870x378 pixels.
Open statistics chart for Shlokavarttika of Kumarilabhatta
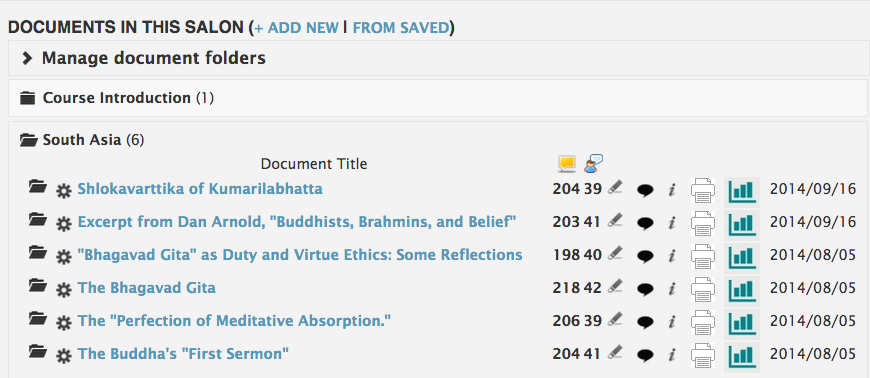click(x=741, y=191)
